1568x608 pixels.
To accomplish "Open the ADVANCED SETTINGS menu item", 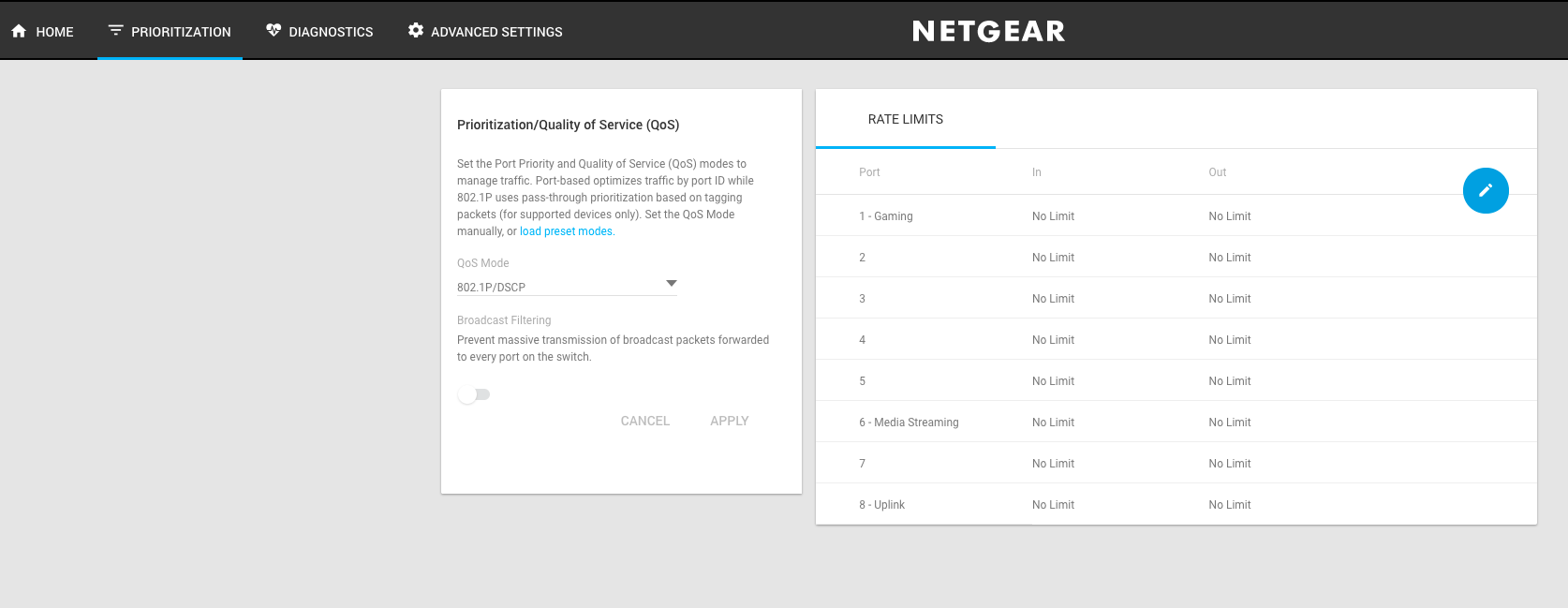I will click(485, 31).
